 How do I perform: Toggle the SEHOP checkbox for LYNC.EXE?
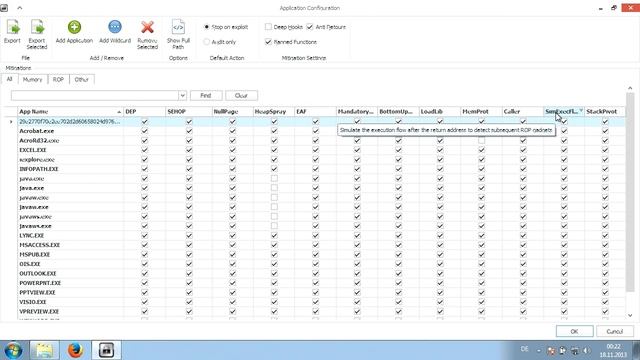tap(189, 235)
